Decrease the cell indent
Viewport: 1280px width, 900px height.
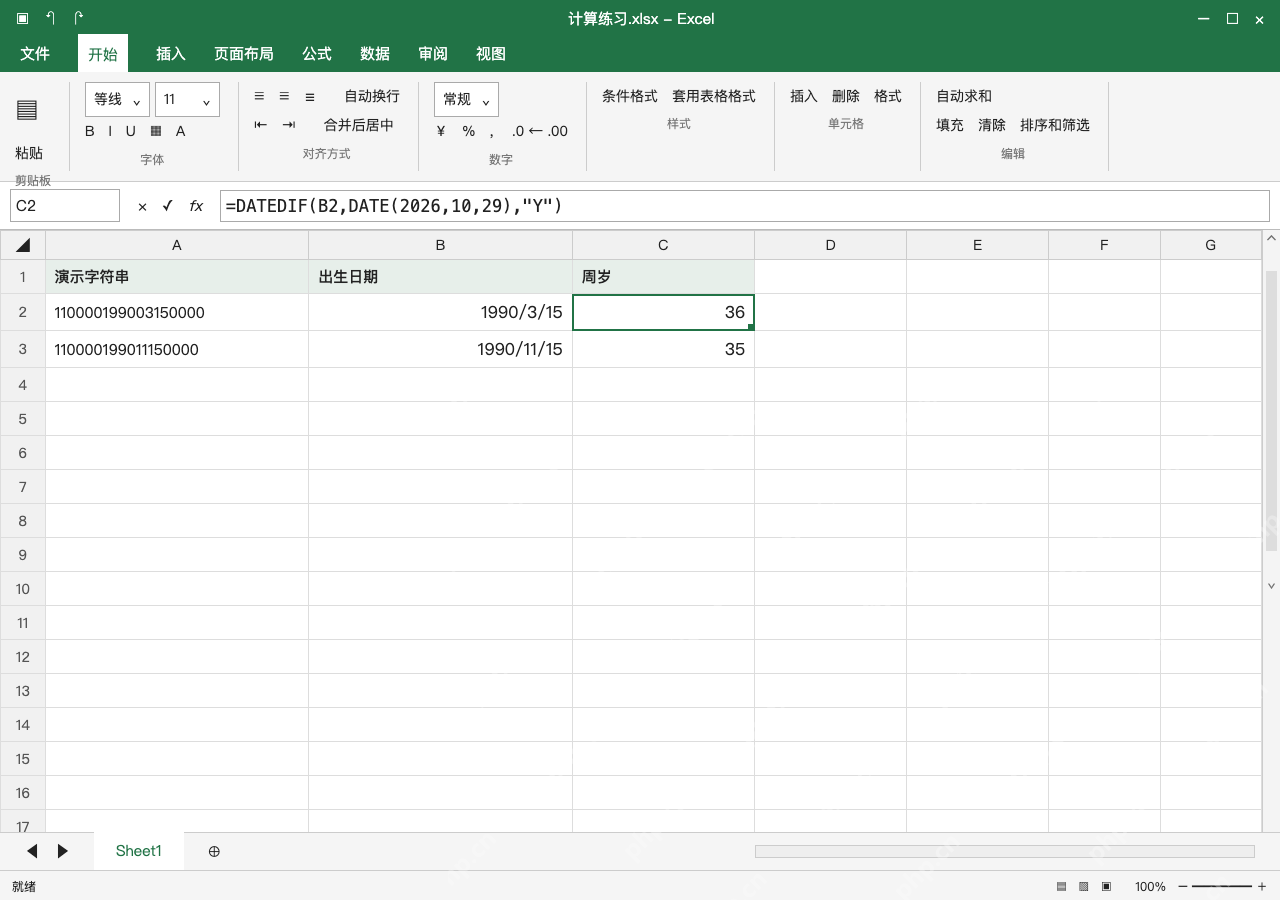coord(261,125)
